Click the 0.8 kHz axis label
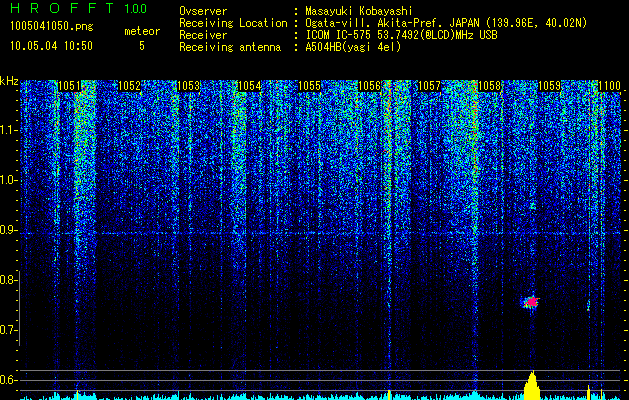629x400 pixels. [x=8, y=280]
